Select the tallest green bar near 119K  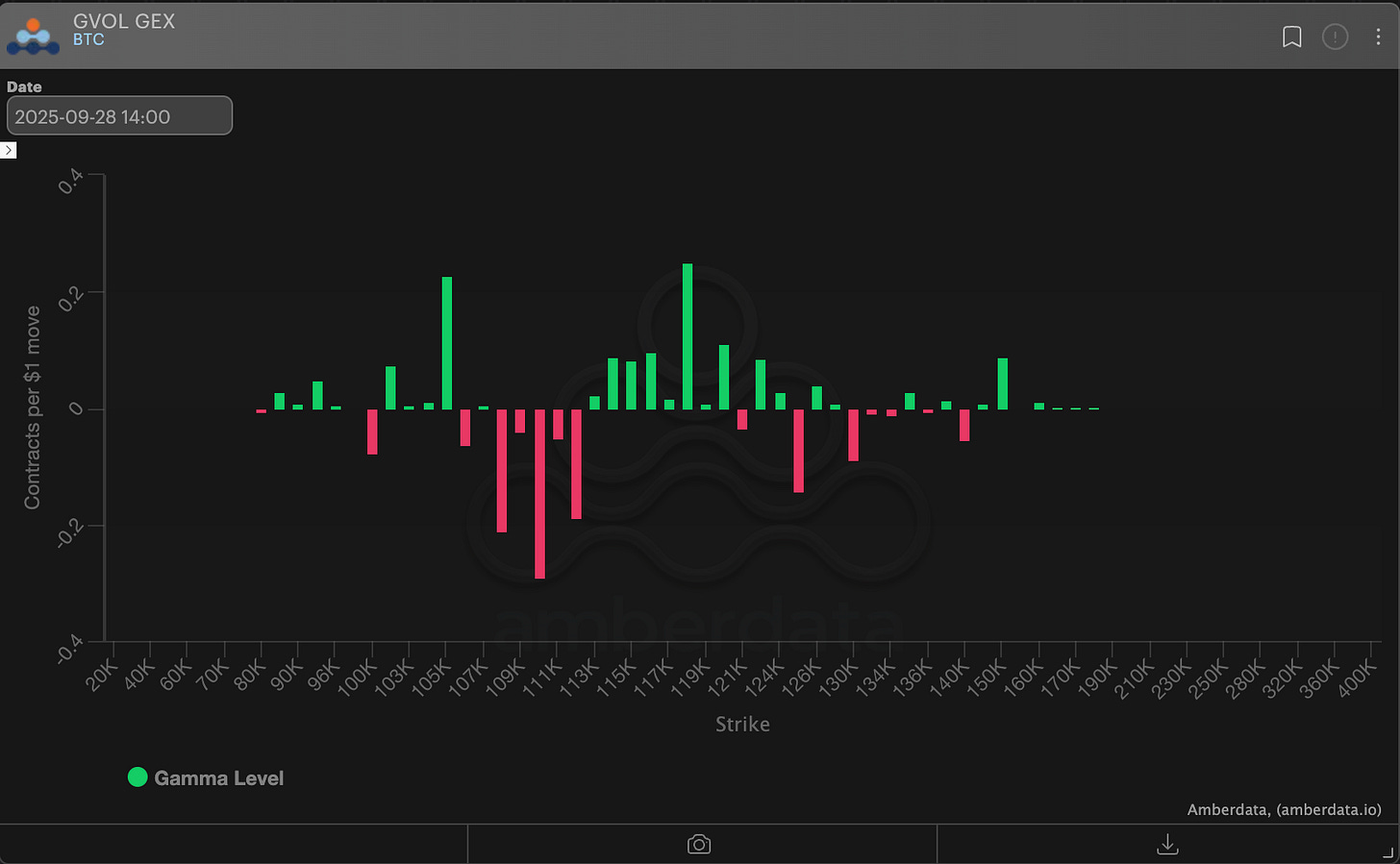coord(687,336)
